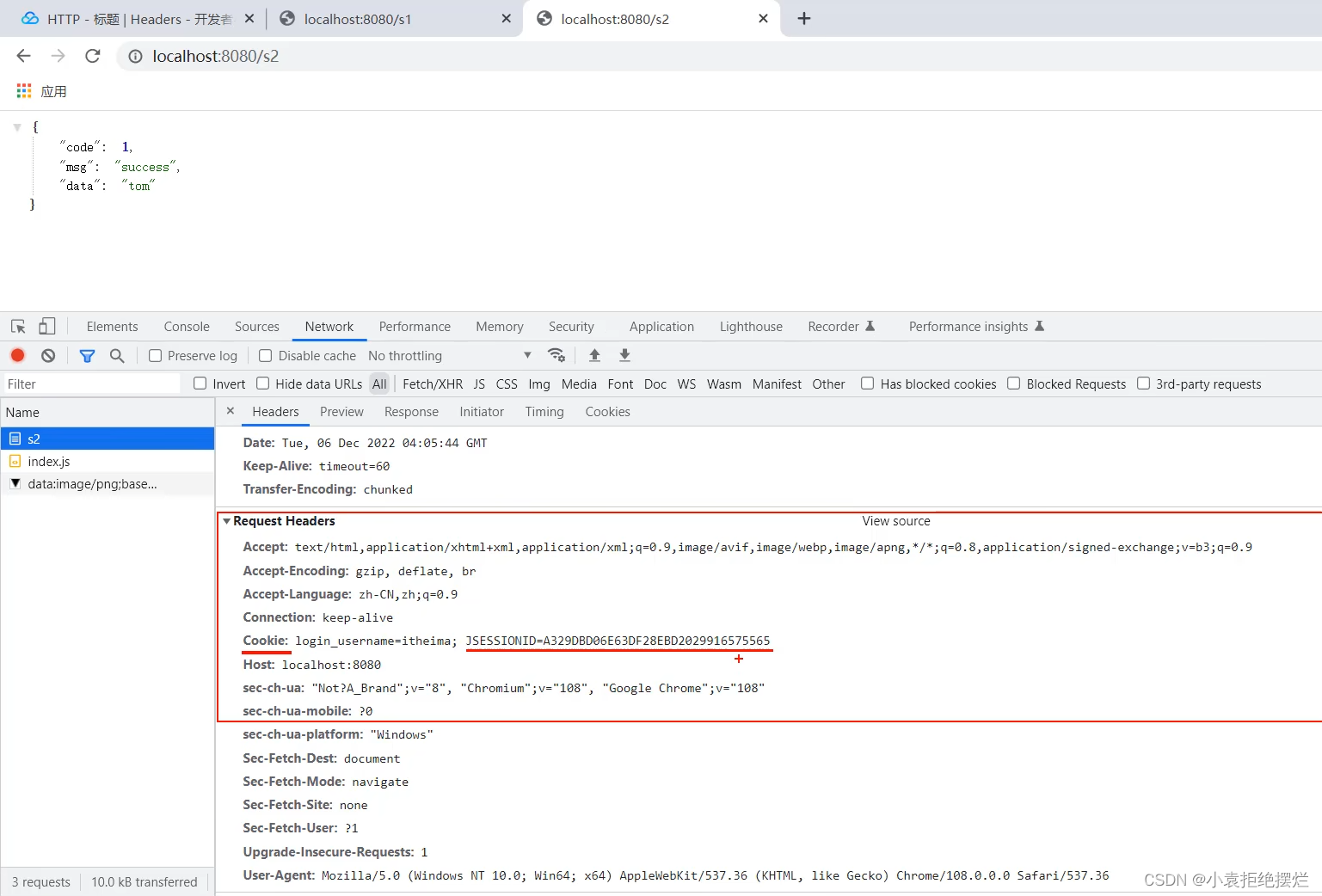
Task: Check Has blocked cookies checkbox
Action: (x=868, y=384)
